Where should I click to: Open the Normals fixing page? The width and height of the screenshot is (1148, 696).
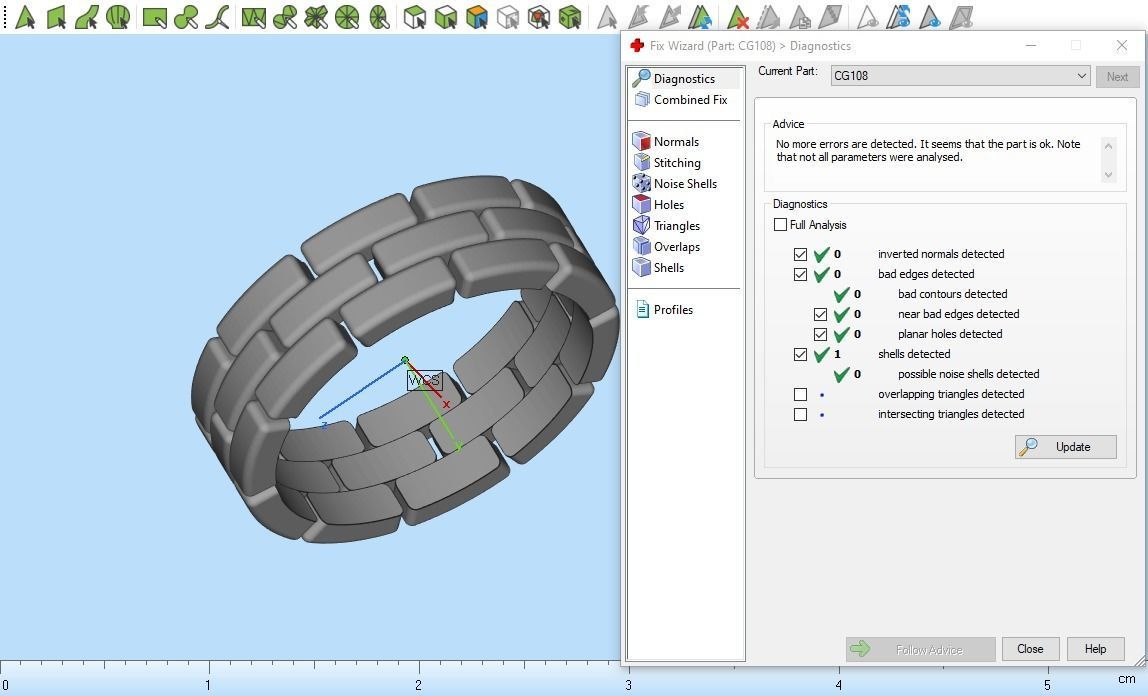(x=666, y=141)
